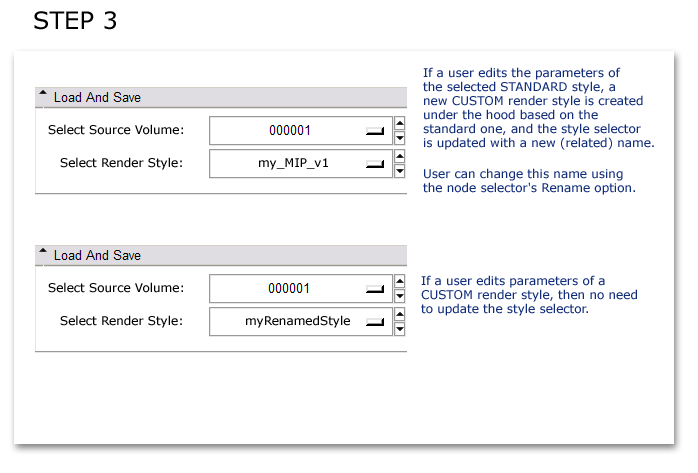Screen dimensions: 698x473
Task: Click menu indicator icon in first panel's 000001 box
Action: pyautogui.click(x=375, y=131)
